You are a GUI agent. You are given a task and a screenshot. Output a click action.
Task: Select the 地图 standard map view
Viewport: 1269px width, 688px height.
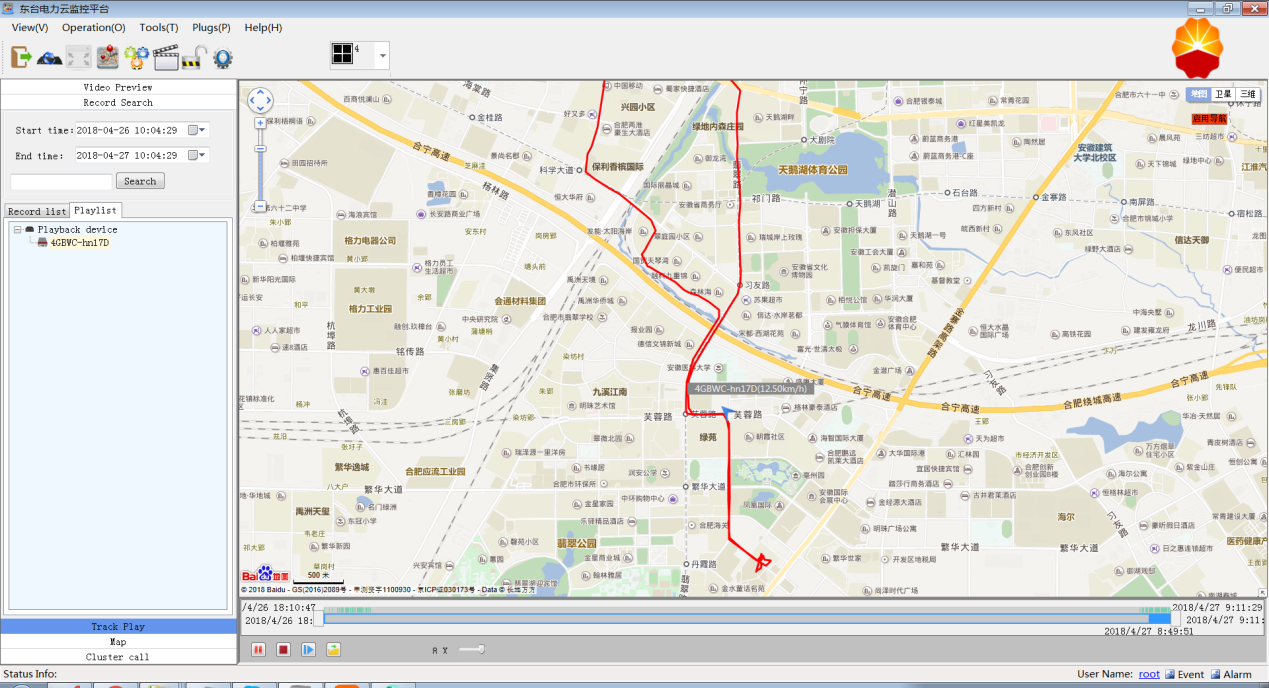click(x=1198, y=94)
